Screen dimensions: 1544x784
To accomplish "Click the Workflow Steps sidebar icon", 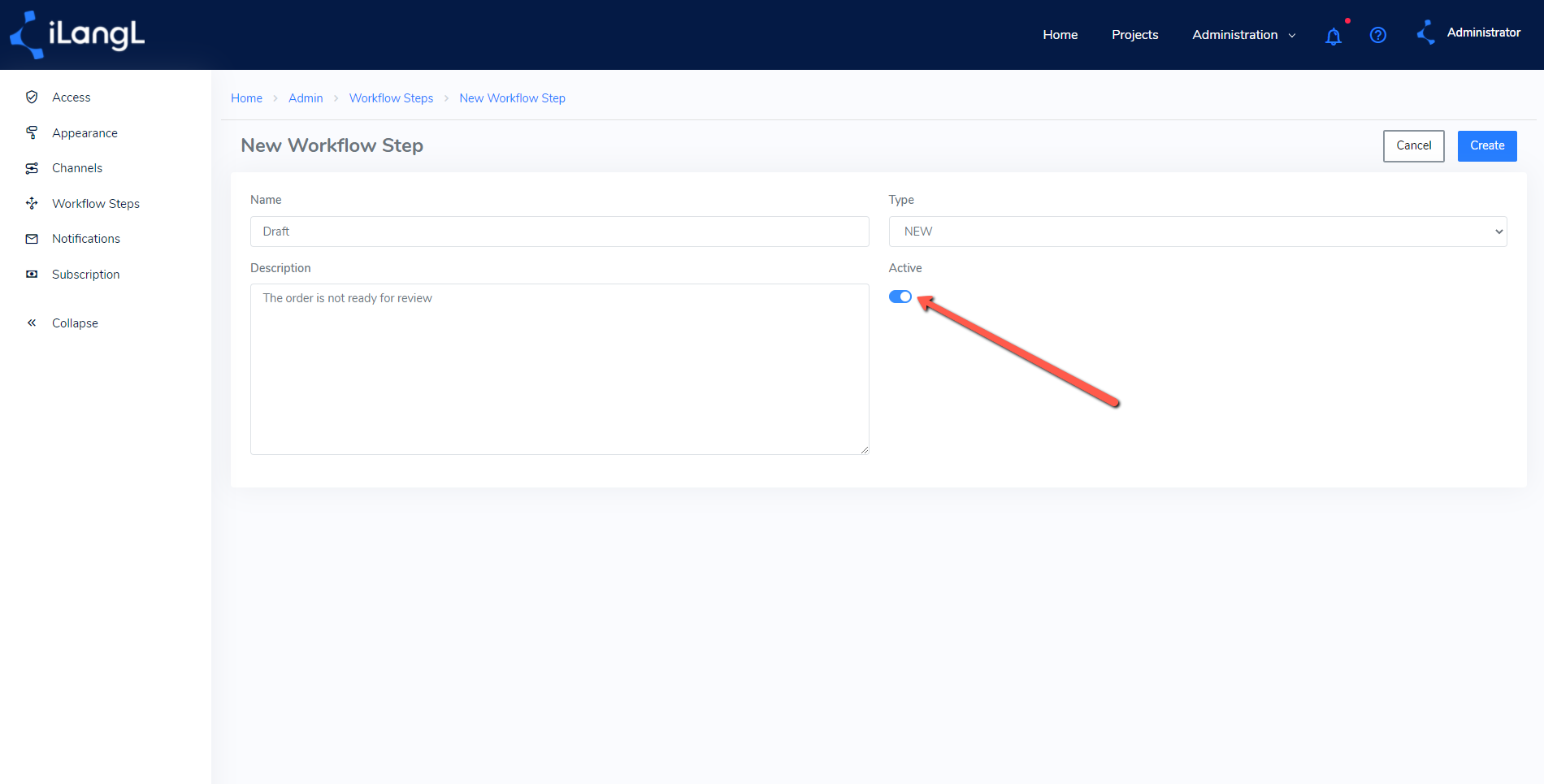I will (x=32, y=203).
